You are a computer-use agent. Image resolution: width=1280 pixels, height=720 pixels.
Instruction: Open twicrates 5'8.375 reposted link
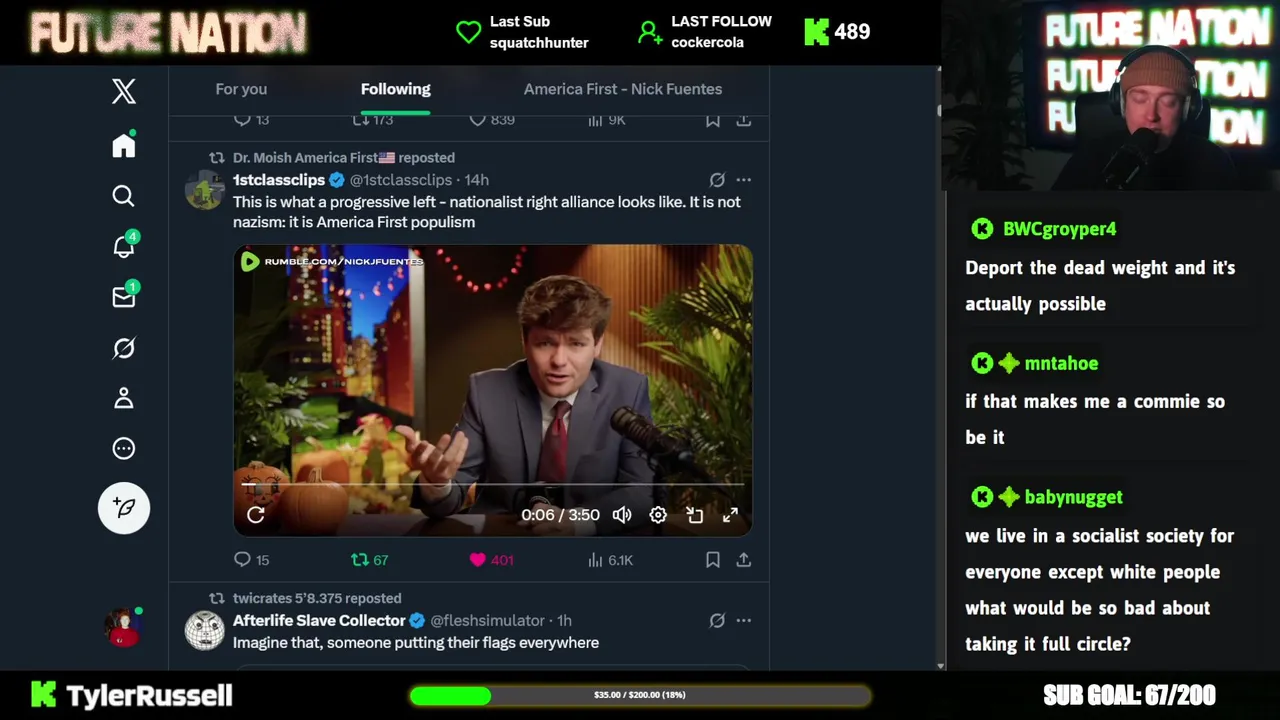click(317, 598)
